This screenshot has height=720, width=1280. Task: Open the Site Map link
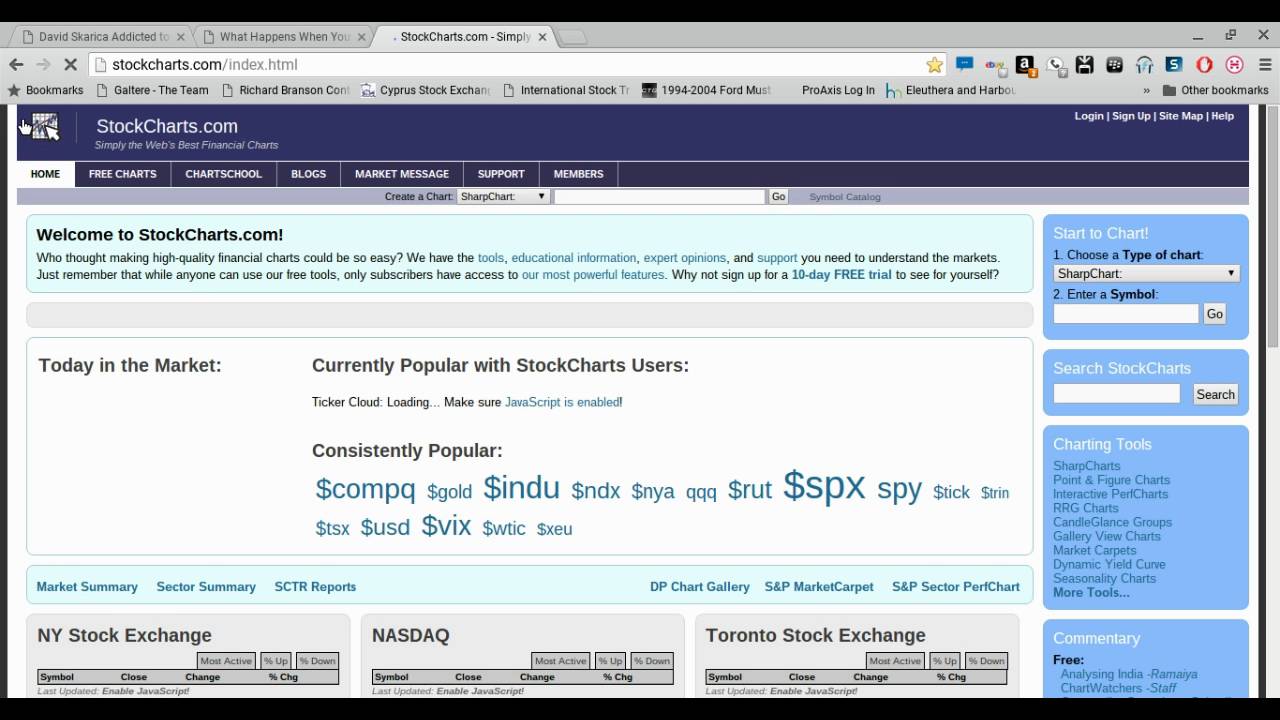click(x=1181, y=116)
